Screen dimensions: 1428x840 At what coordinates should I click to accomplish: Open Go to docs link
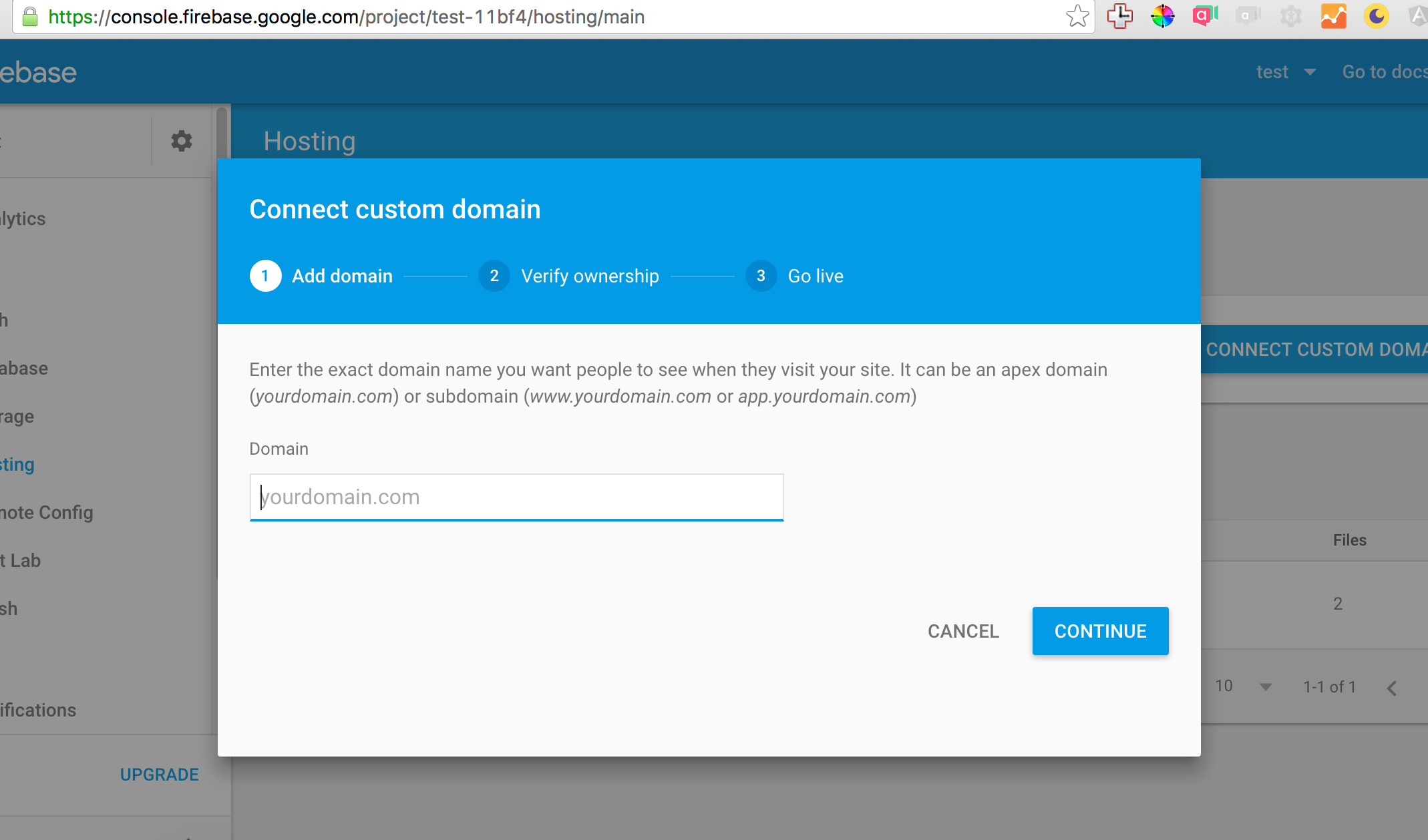(1385, 72)
